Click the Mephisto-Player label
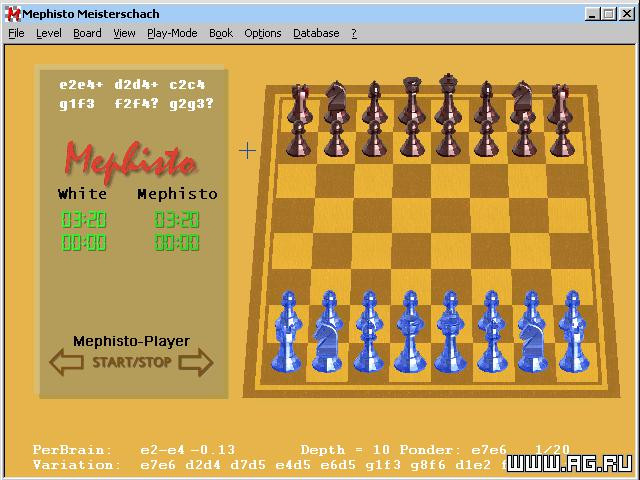The image size is (640, 480). click(131, 341)
